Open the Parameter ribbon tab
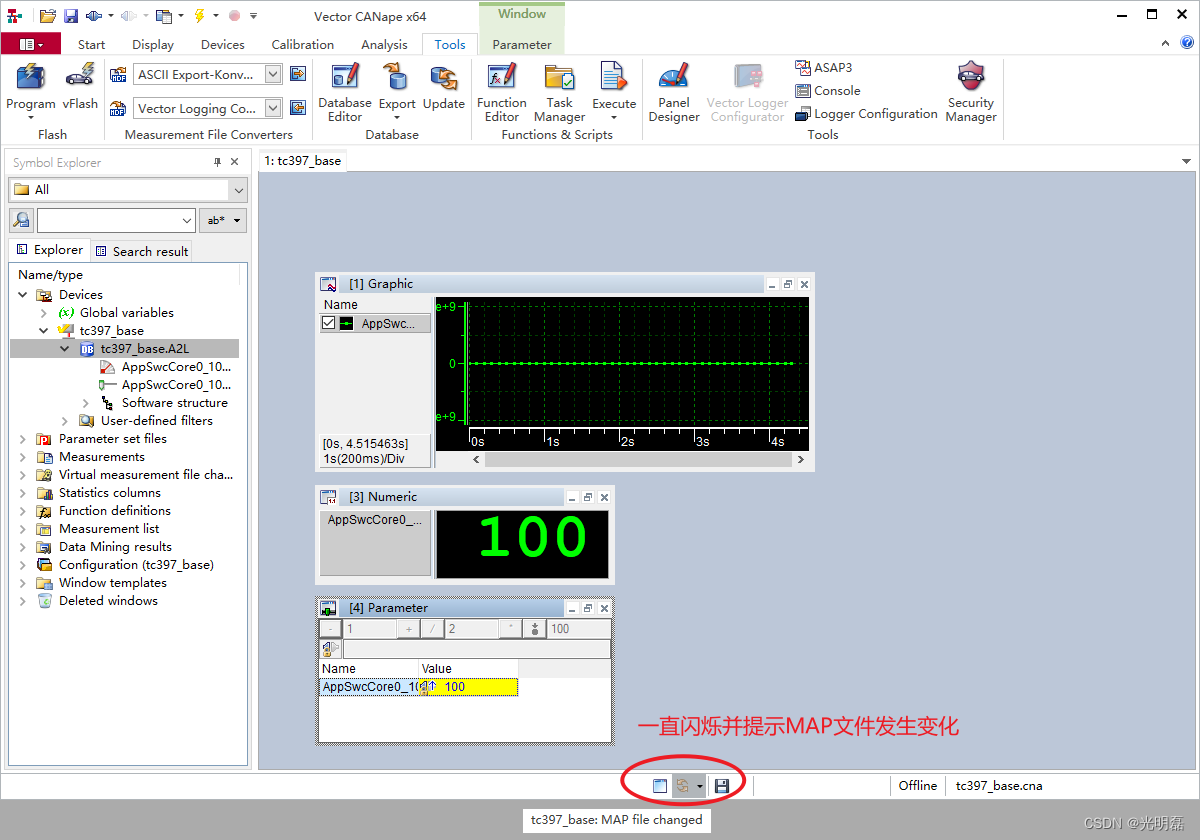The image size is (1200, 840). point(522,44)
